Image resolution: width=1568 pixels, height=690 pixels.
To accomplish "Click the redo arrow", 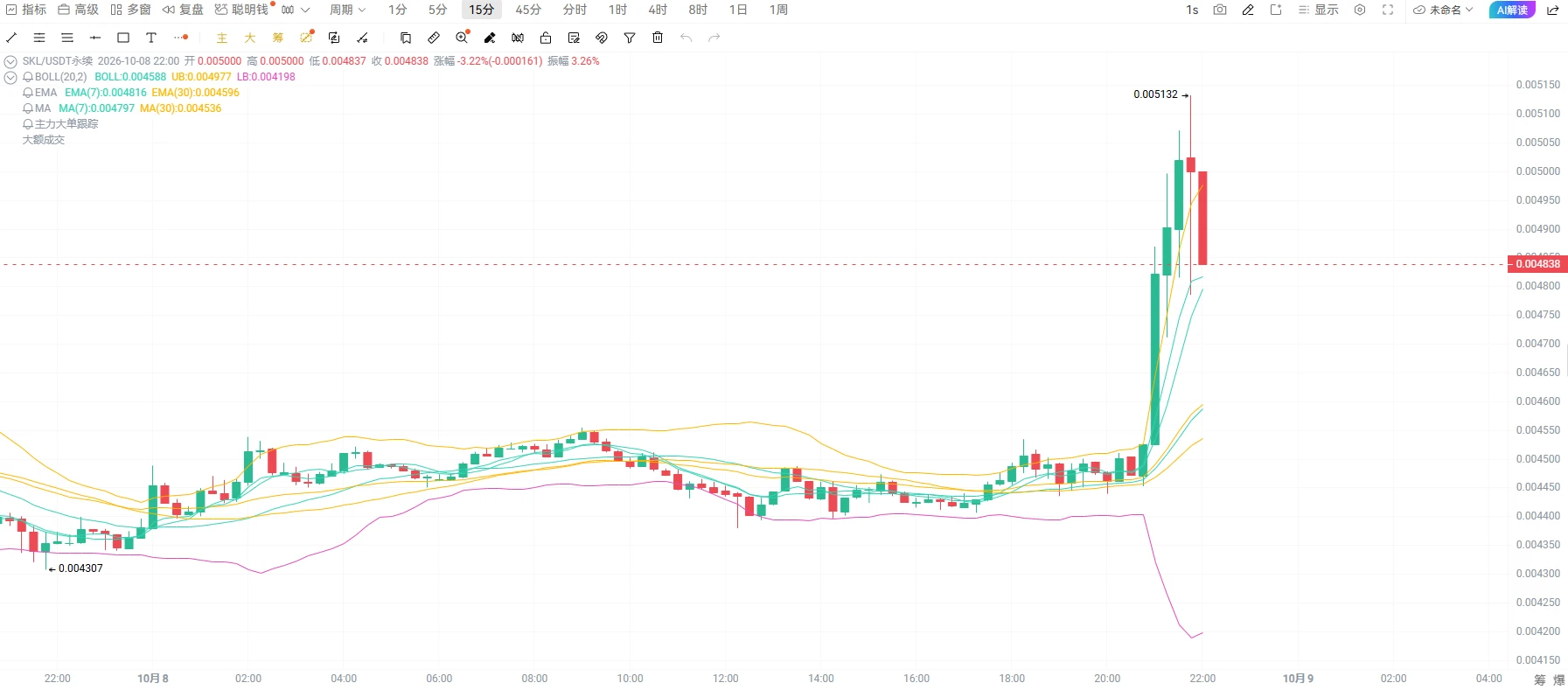I will point(714,38).
